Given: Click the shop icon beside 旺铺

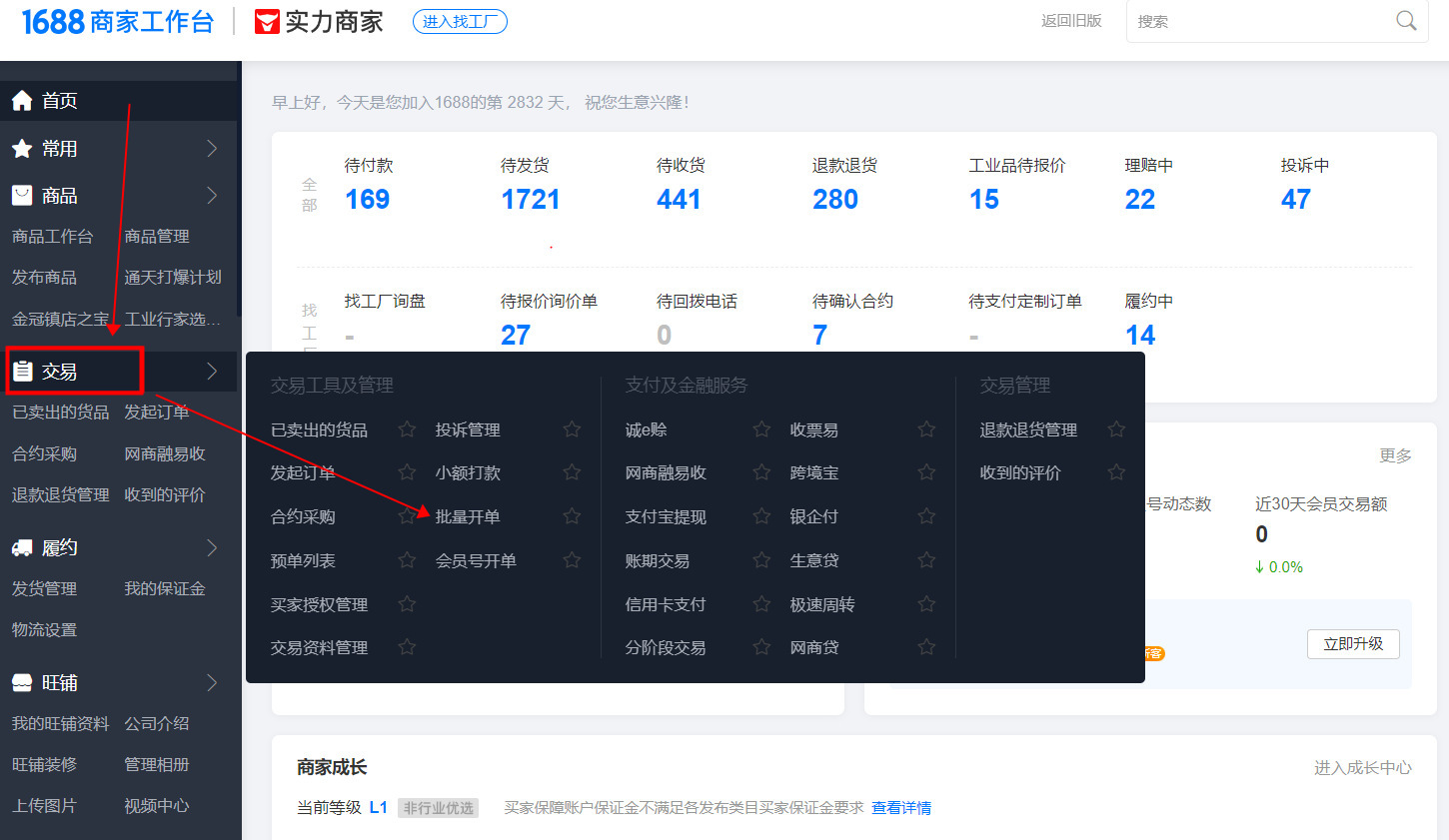Looking at the screenshot, I should 22,683.
